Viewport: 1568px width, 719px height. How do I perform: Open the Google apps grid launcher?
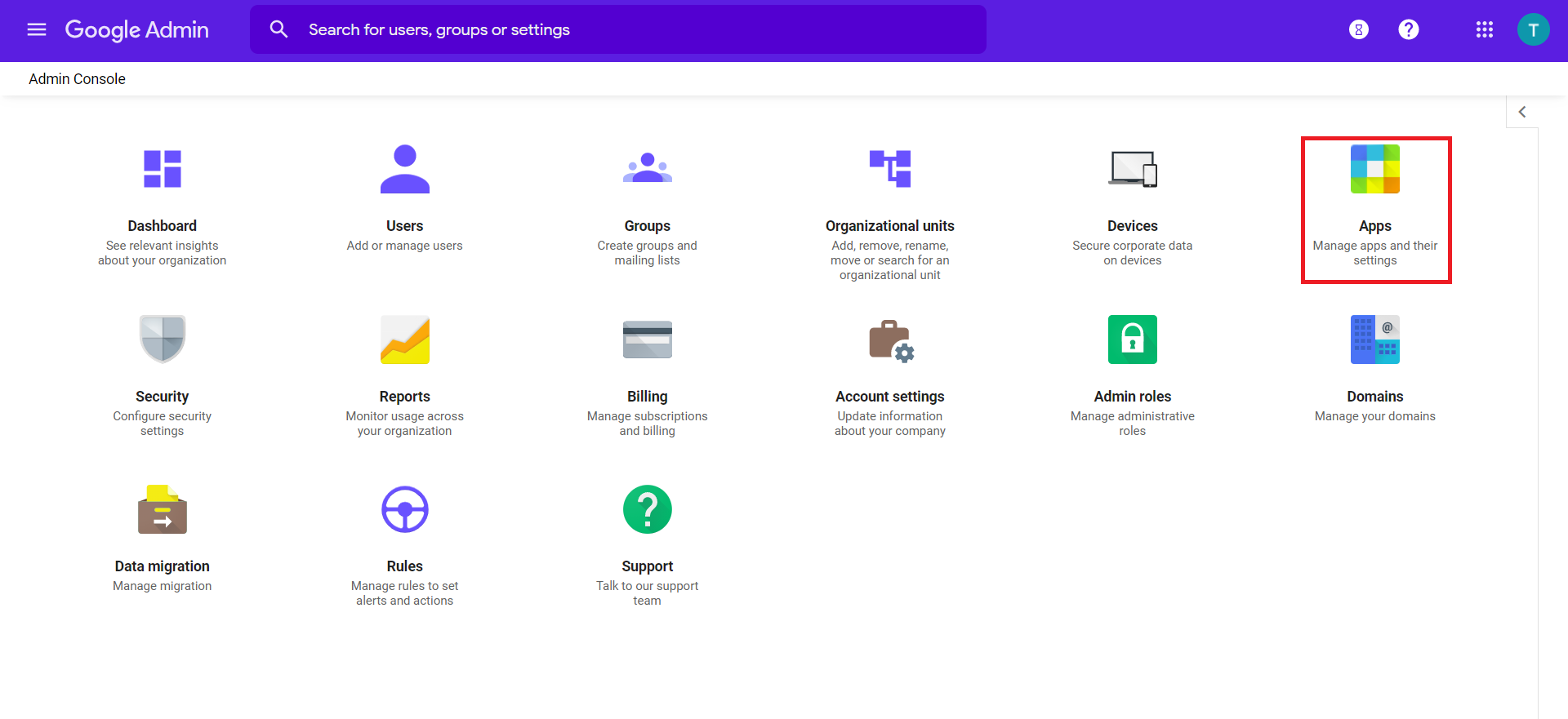click(1485, 30)
